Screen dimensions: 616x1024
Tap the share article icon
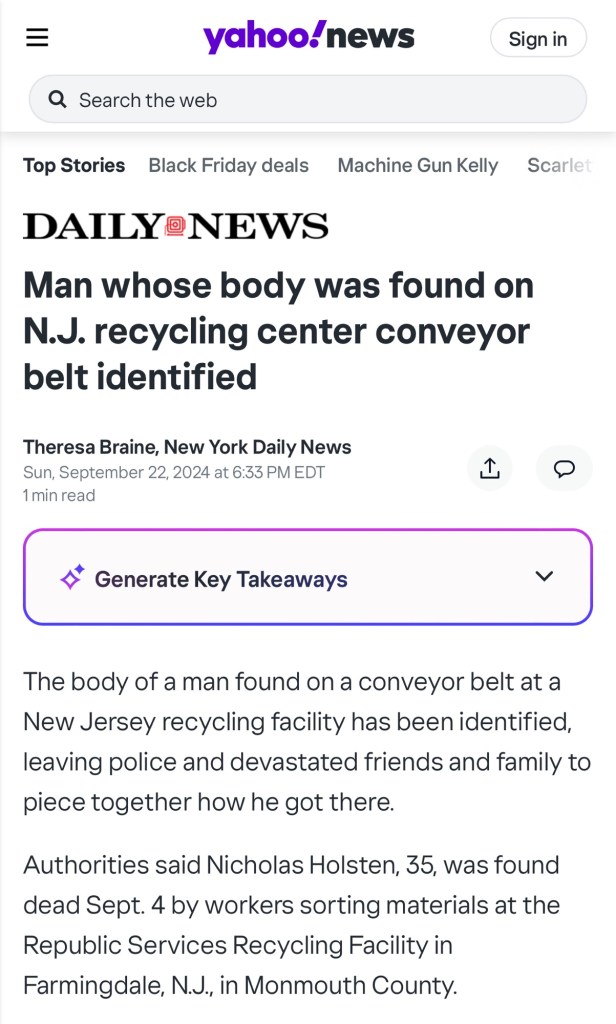point(489,468)
